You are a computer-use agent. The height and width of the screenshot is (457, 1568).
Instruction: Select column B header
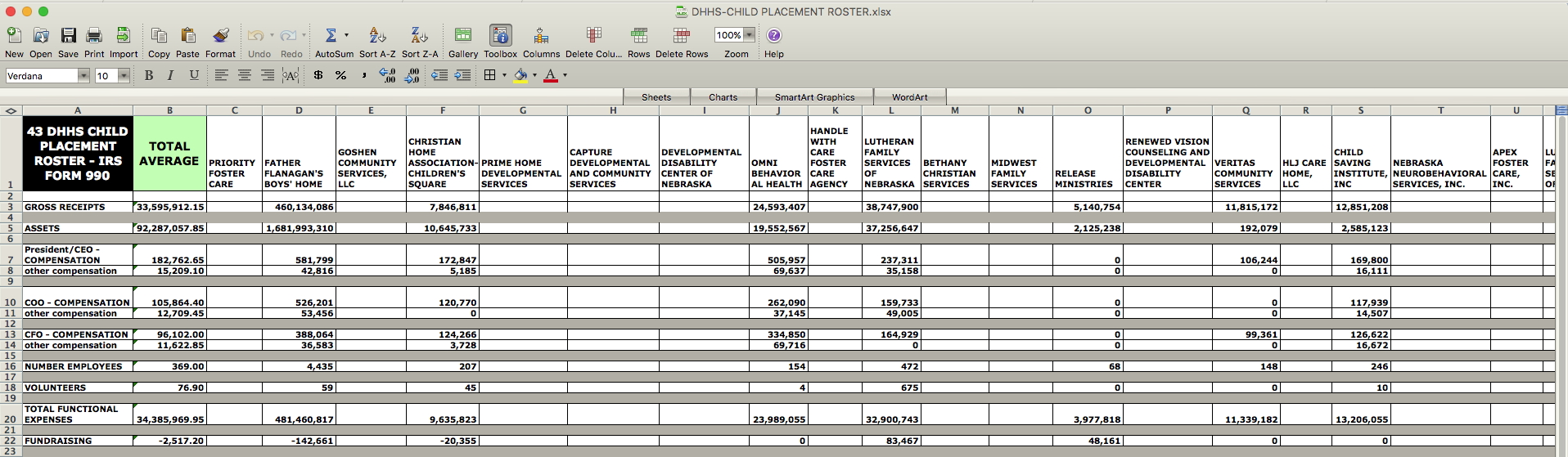[x=169, y=110]
